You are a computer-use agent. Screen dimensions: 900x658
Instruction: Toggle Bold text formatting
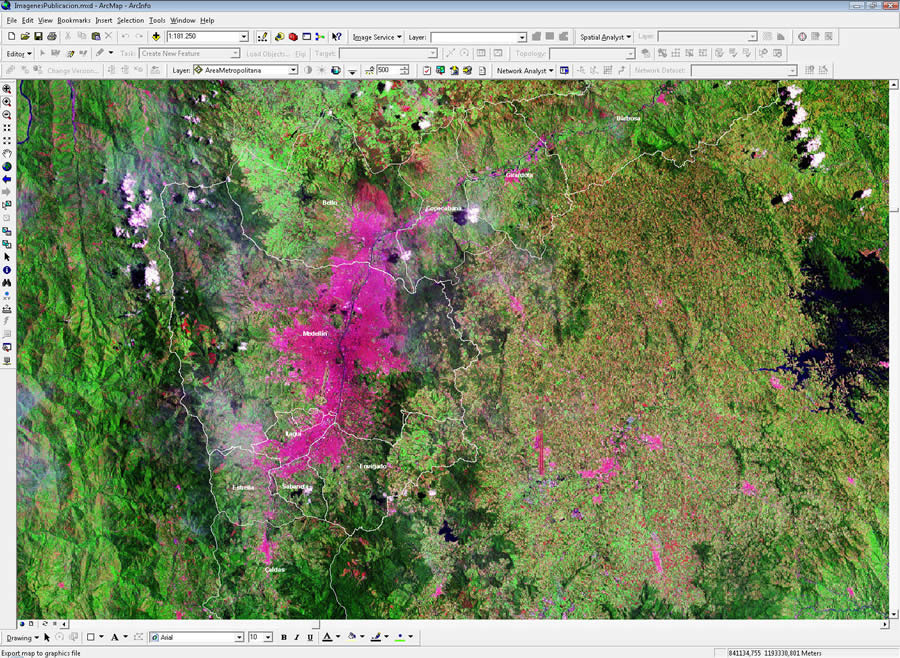pyautogui.click(x=284, y=637)
